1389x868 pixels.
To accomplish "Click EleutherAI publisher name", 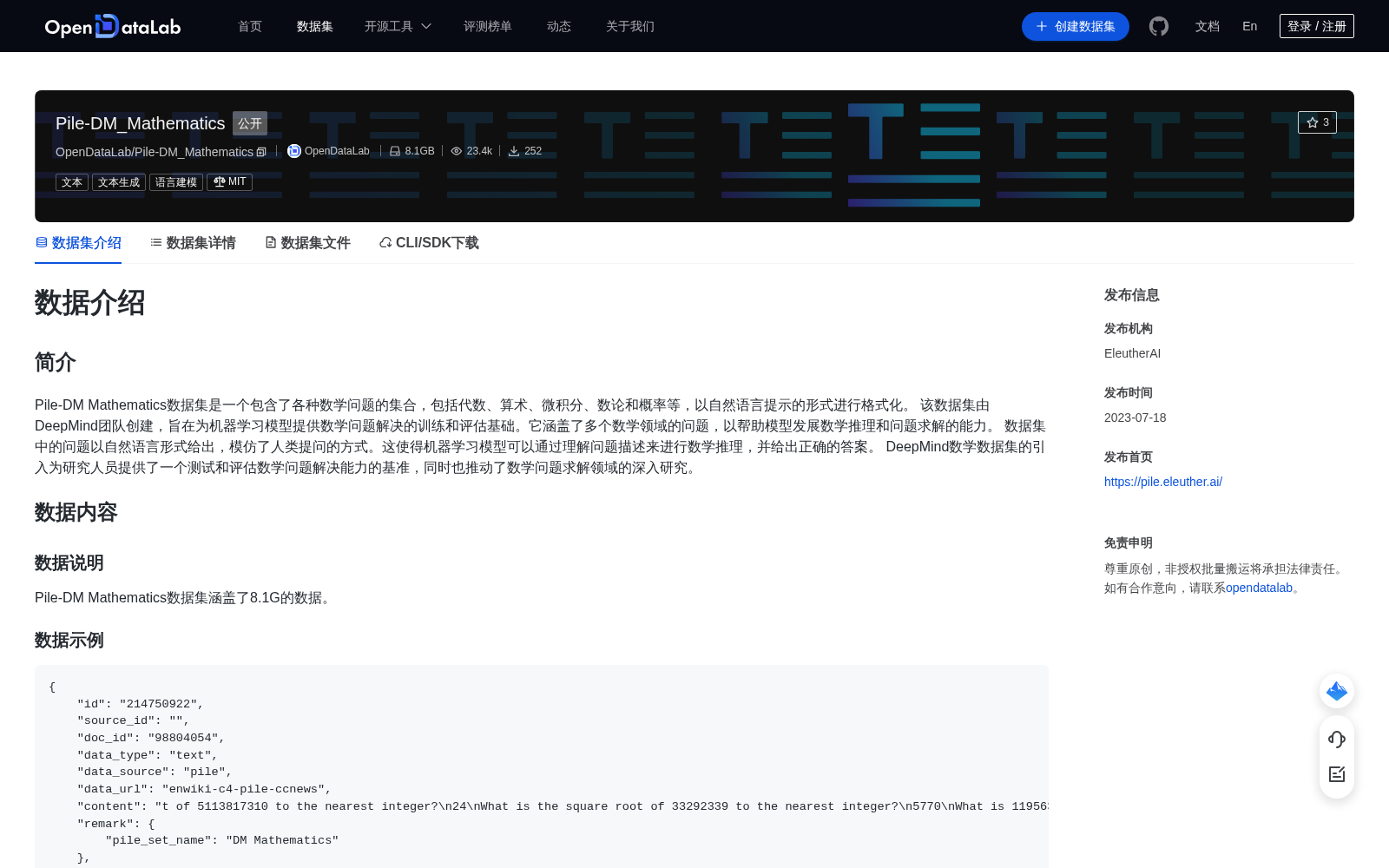I will [x=1132, y=353].
